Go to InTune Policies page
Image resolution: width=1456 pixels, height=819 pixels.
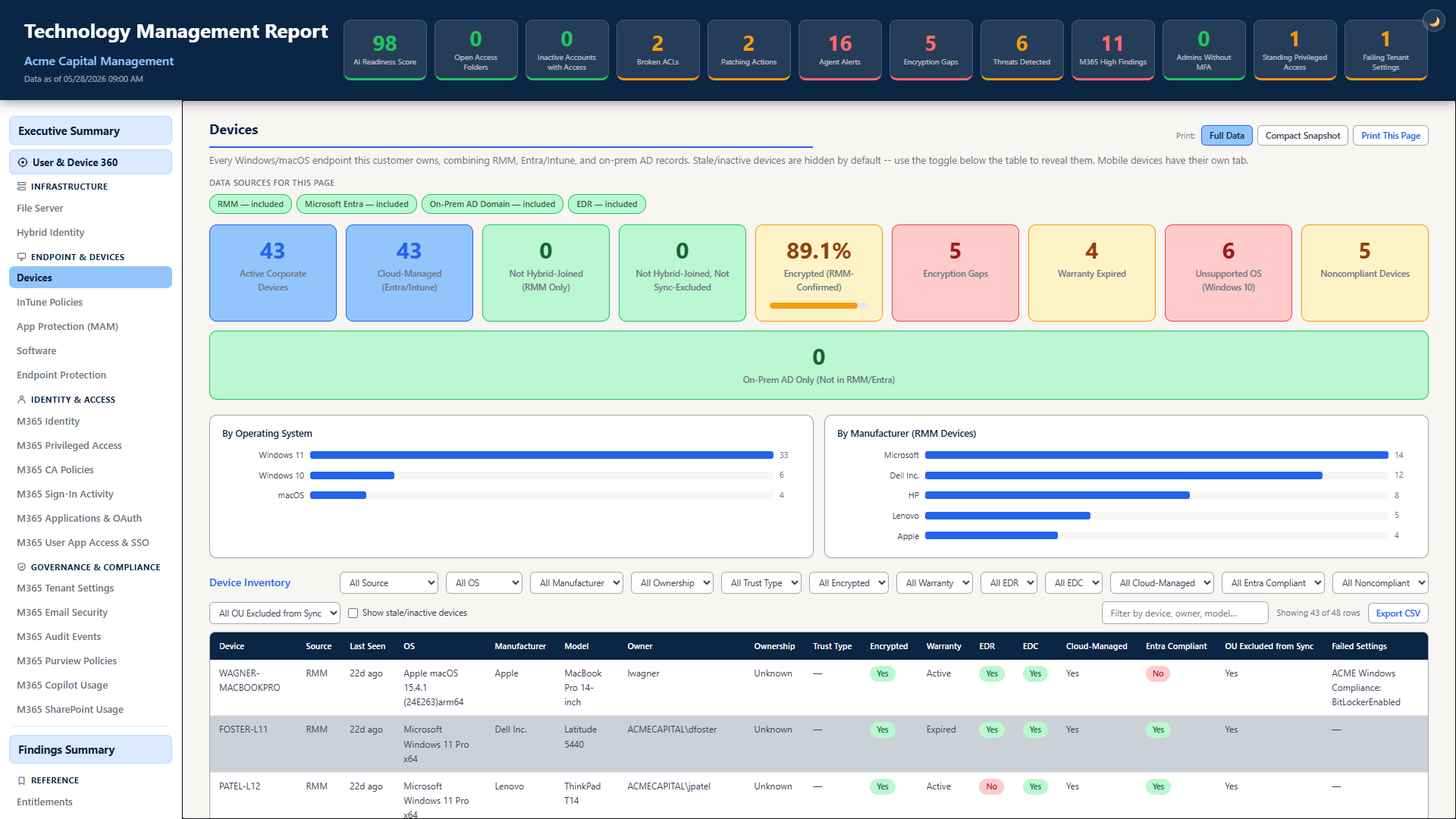click(50, 303)
